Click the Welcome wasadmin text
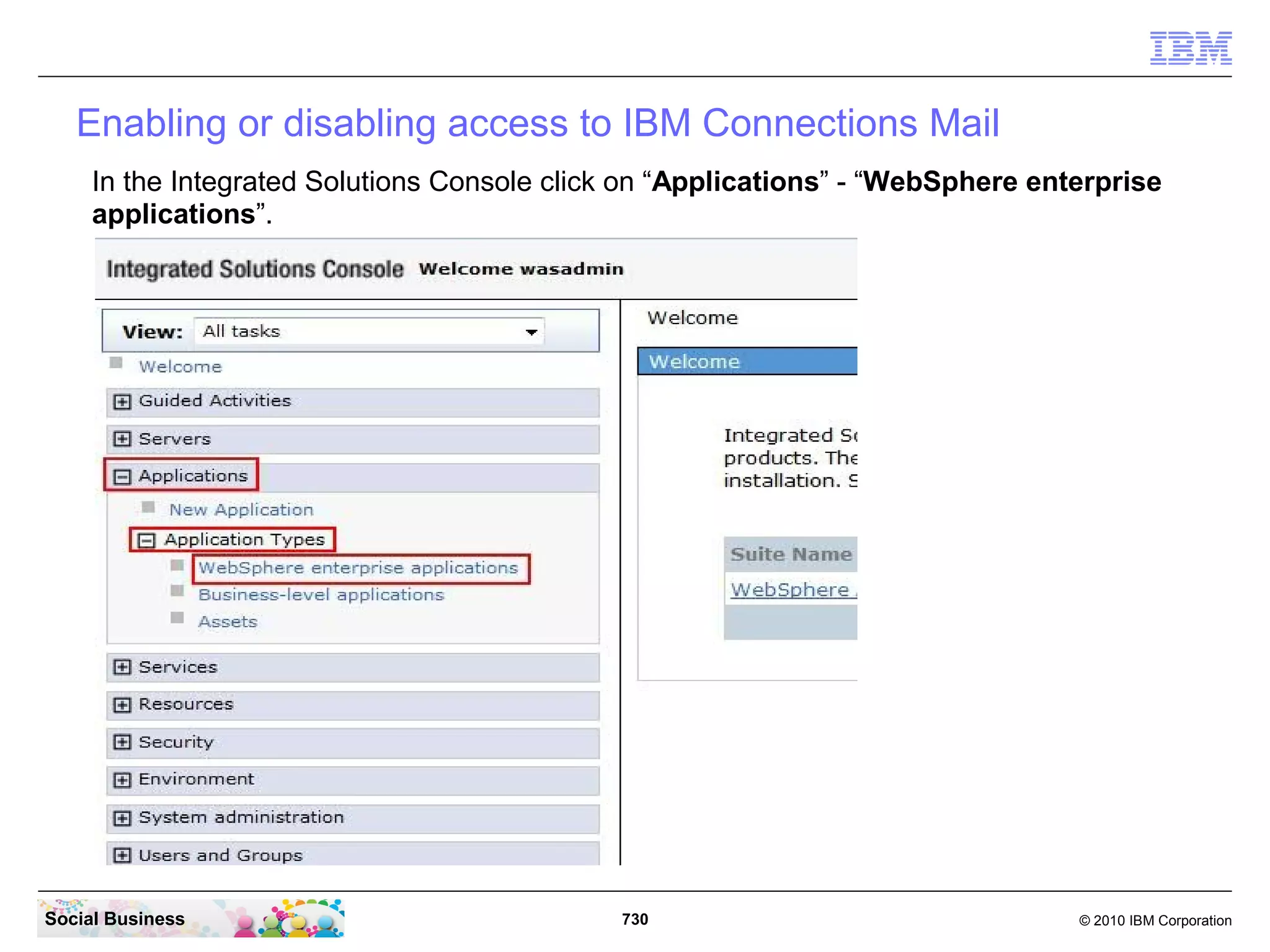The height and width of the screenshot is (952, 1270). (521, 269)
